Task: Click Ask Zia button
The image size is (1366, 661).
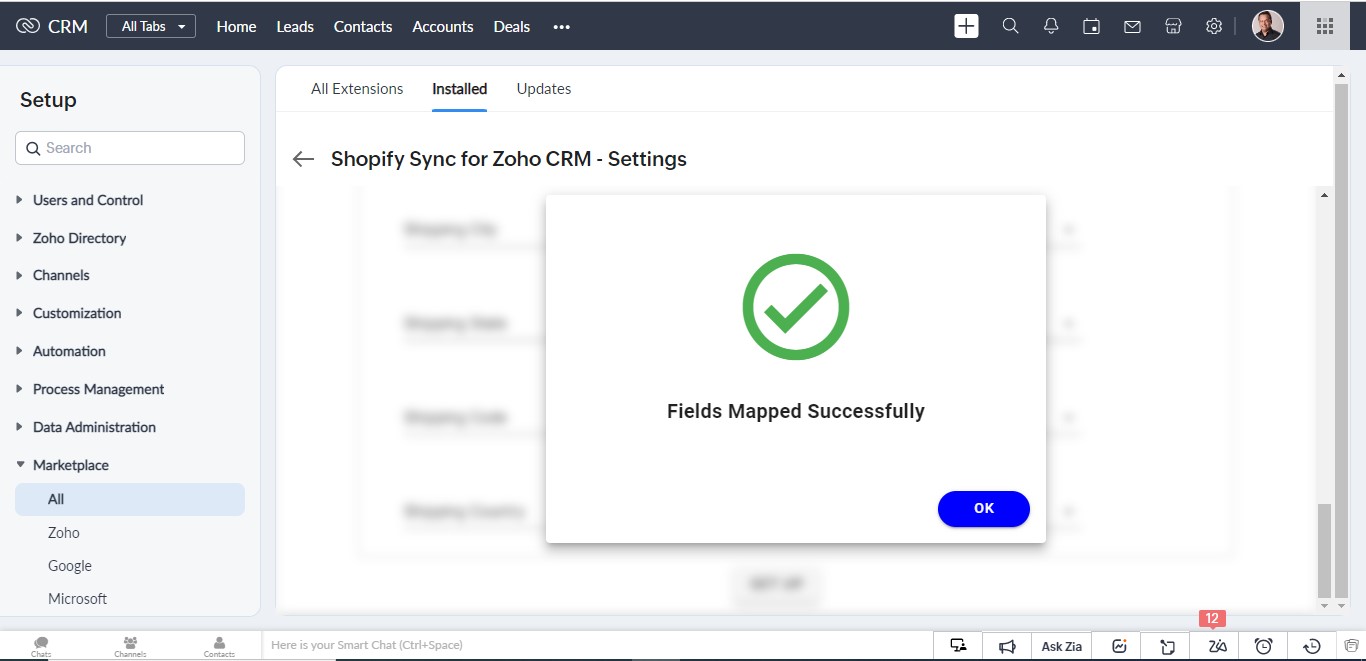Action: point(1062,646)
